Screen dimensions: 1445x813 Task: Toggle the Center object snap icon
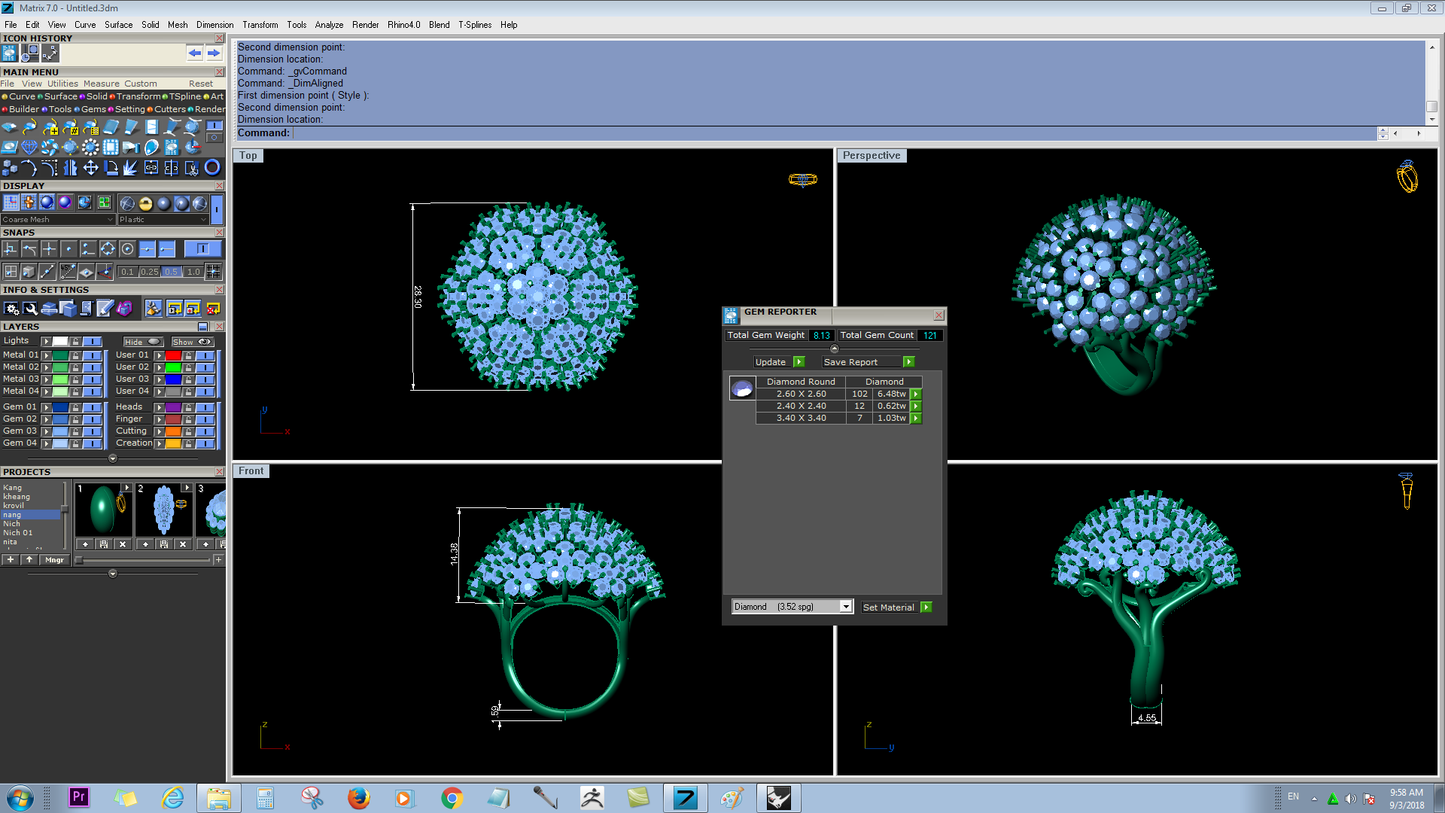(x=127, y=249)
